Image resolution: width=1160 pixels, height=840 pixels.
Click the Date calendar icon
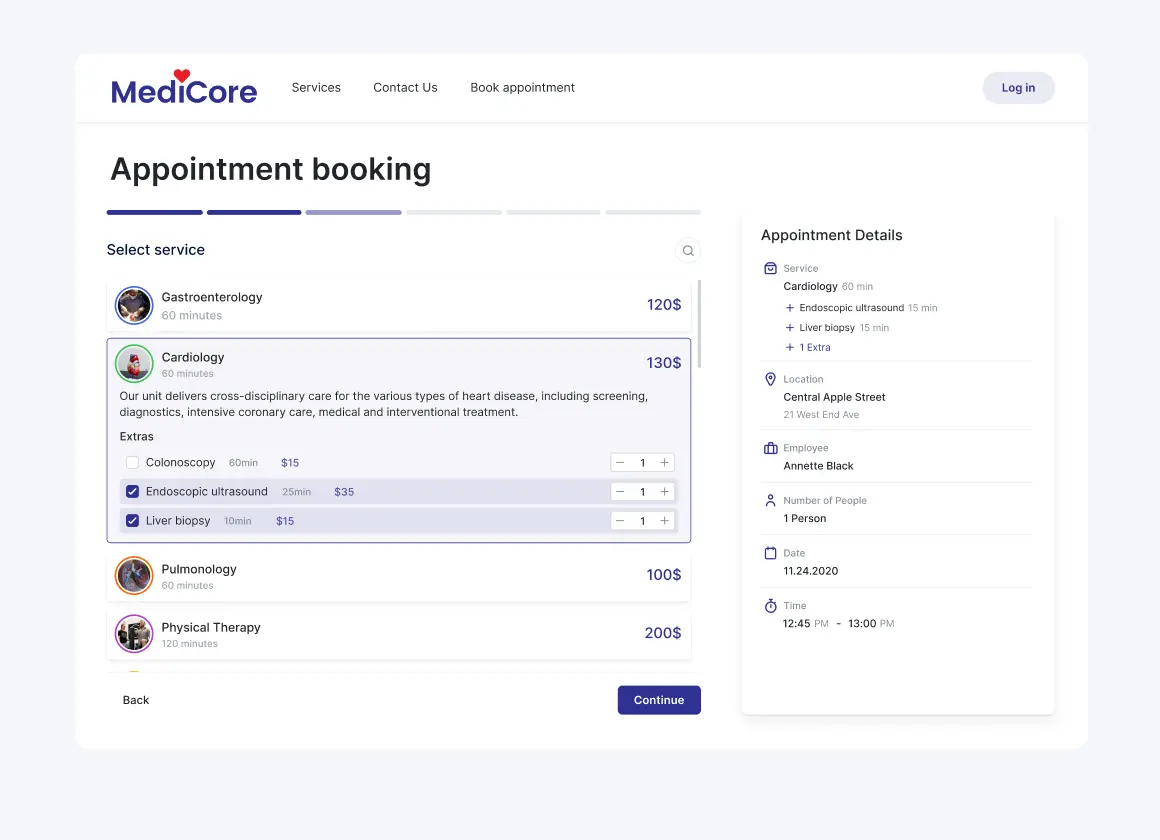coord(770,553)
